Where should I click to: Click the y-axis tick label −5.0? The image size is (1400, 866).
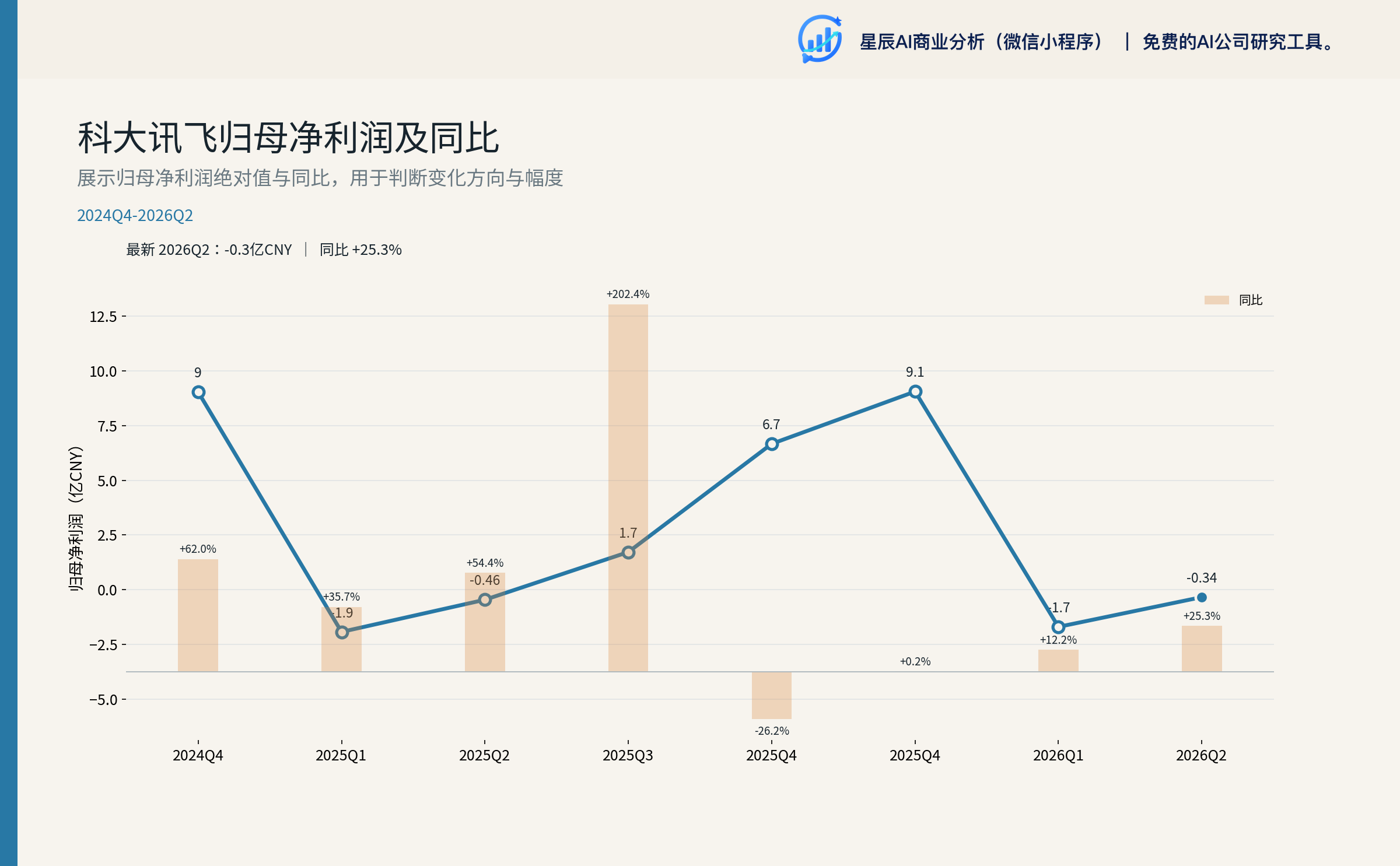103,700
